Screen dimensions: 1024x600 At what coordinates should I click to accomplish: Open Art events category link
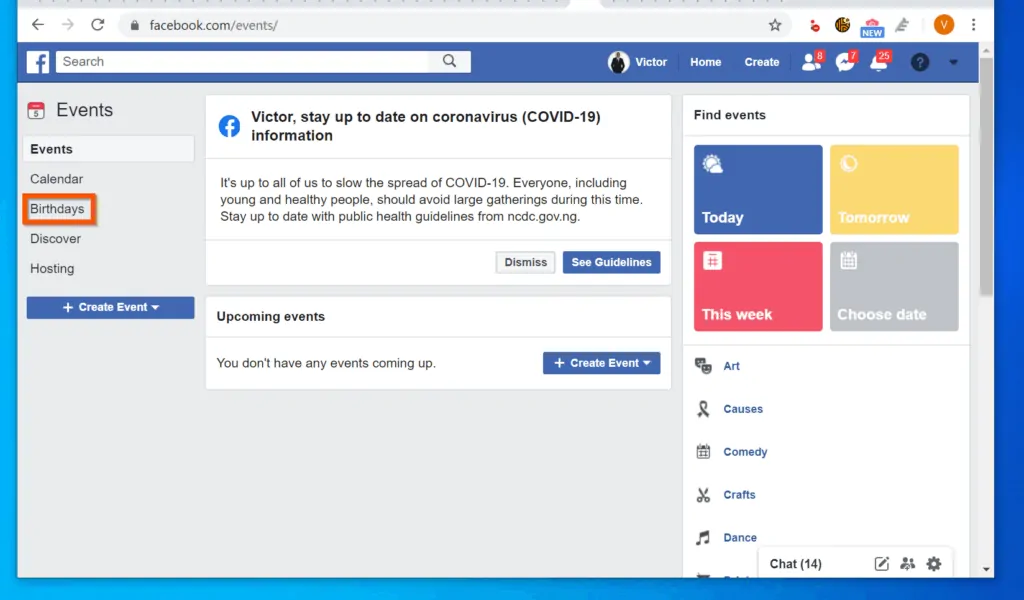(731, 366)
